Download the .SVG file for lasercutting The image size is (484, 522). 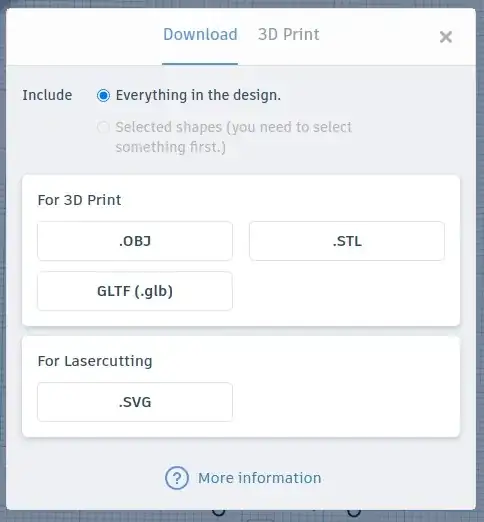pos(135,402)
